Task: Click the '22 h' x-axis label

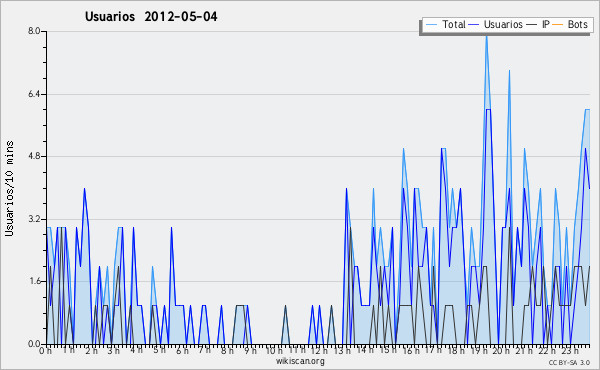Action: pos(547,351)
